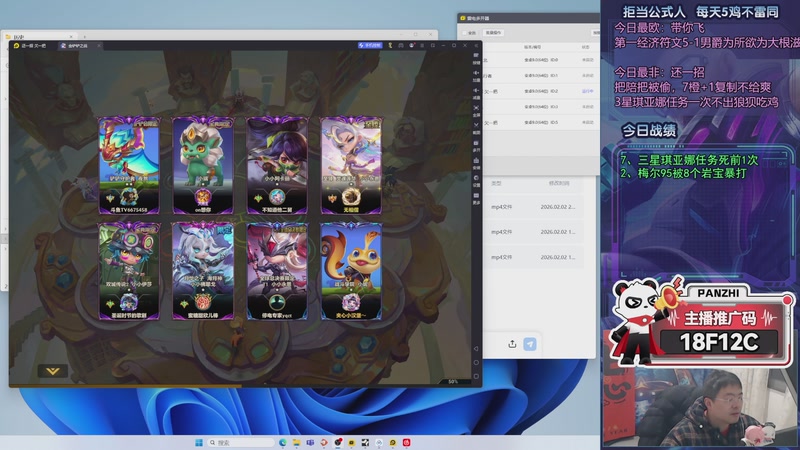This screenshot has width=800, height=450.
Task: Click the yellow key icon in emulator title bar
Action: (x=390, y=45)
